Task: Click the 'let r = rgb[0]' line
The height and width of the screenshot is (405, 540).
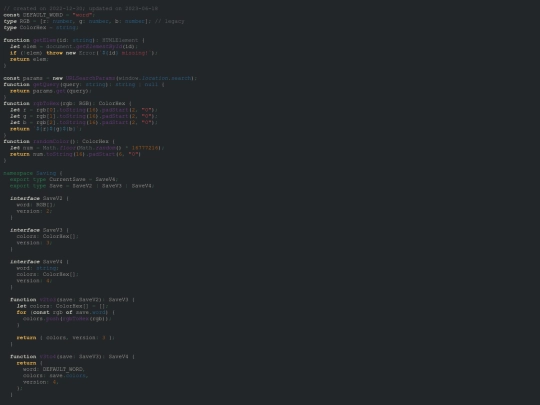Action: coord(84,110)
